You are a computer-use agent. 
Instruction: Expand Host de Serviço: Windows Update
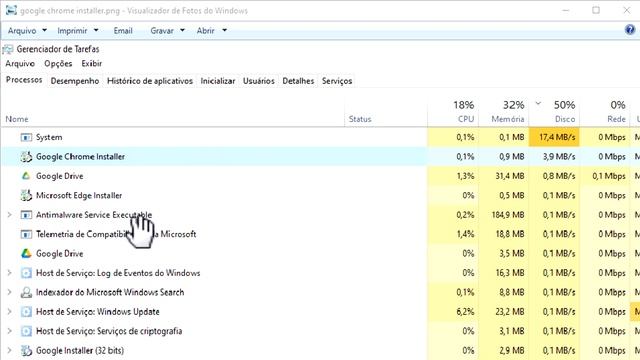pos(9,312)
